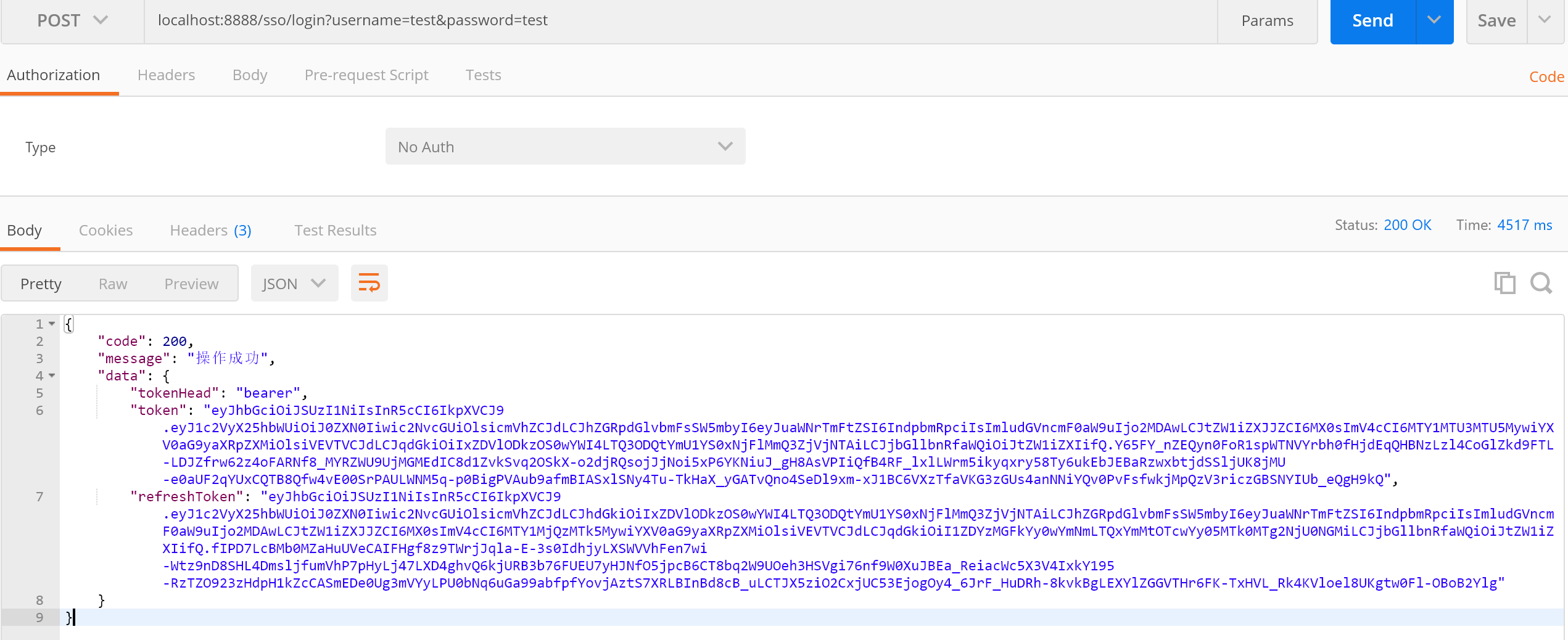Open search in response body
Screen dimensions: 1568x640
(x=1541, y=283)
